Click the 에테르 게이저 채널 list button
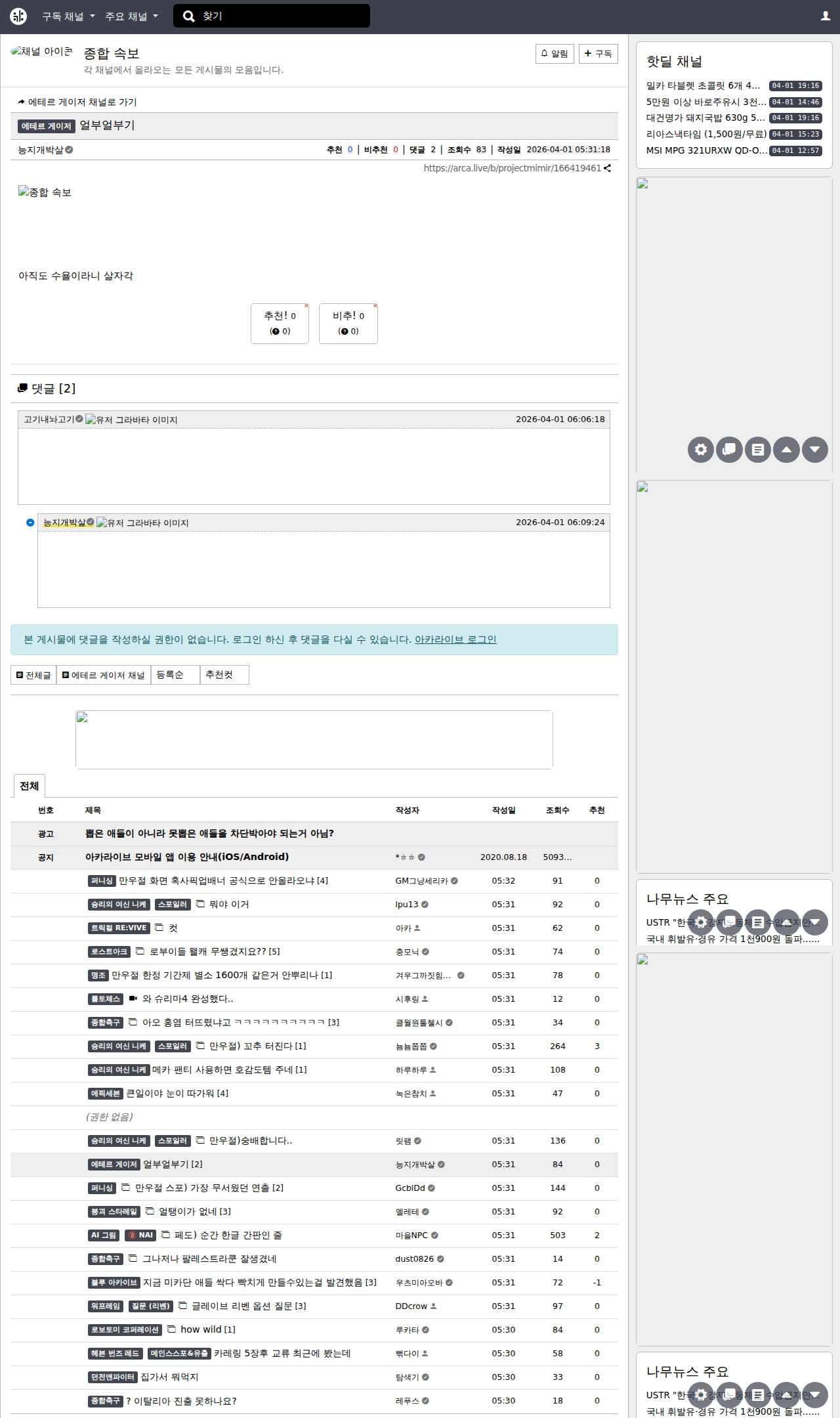The width and height of the screenshot is (840, 1418). pyautogui.click(x=104, y=675)
